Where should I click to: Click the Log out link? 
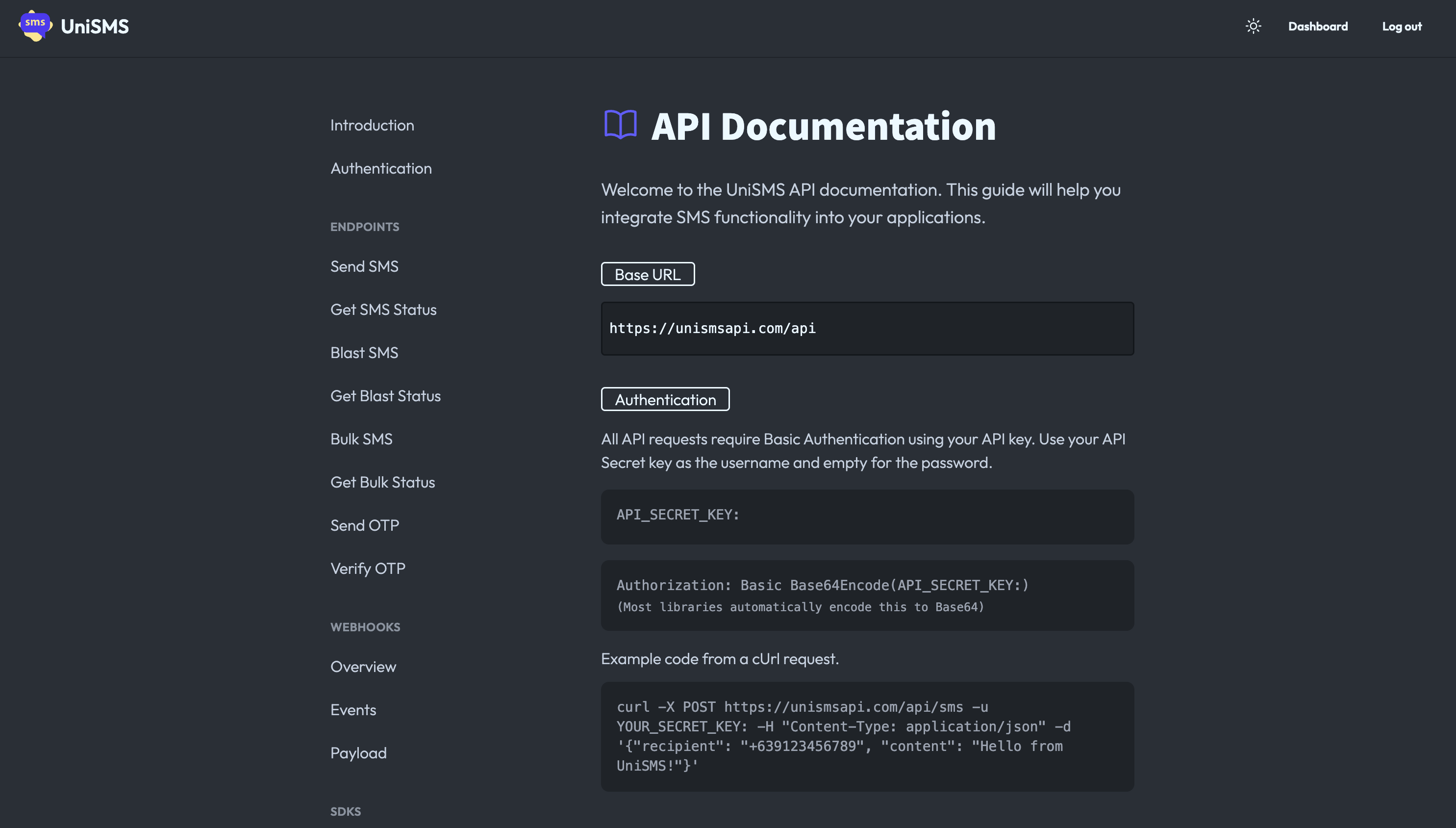1402,26
